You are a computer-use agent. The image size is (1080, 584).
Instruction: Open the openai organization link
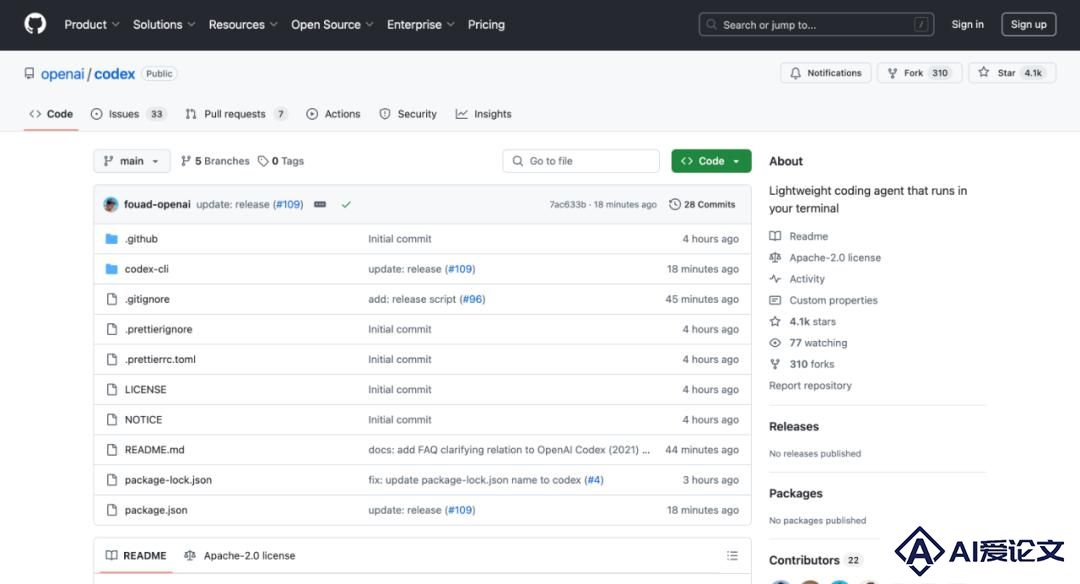coord(62,74)
